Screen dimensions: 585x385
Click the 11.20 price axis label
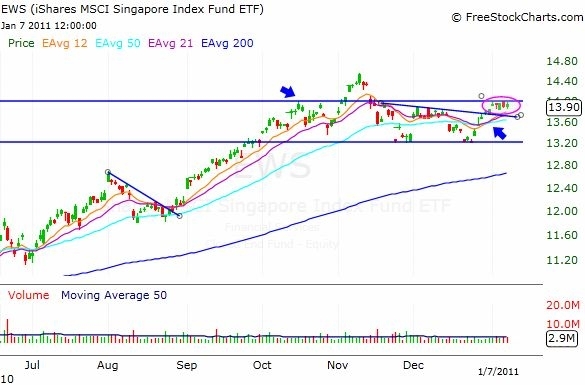[x=561, y=260]
